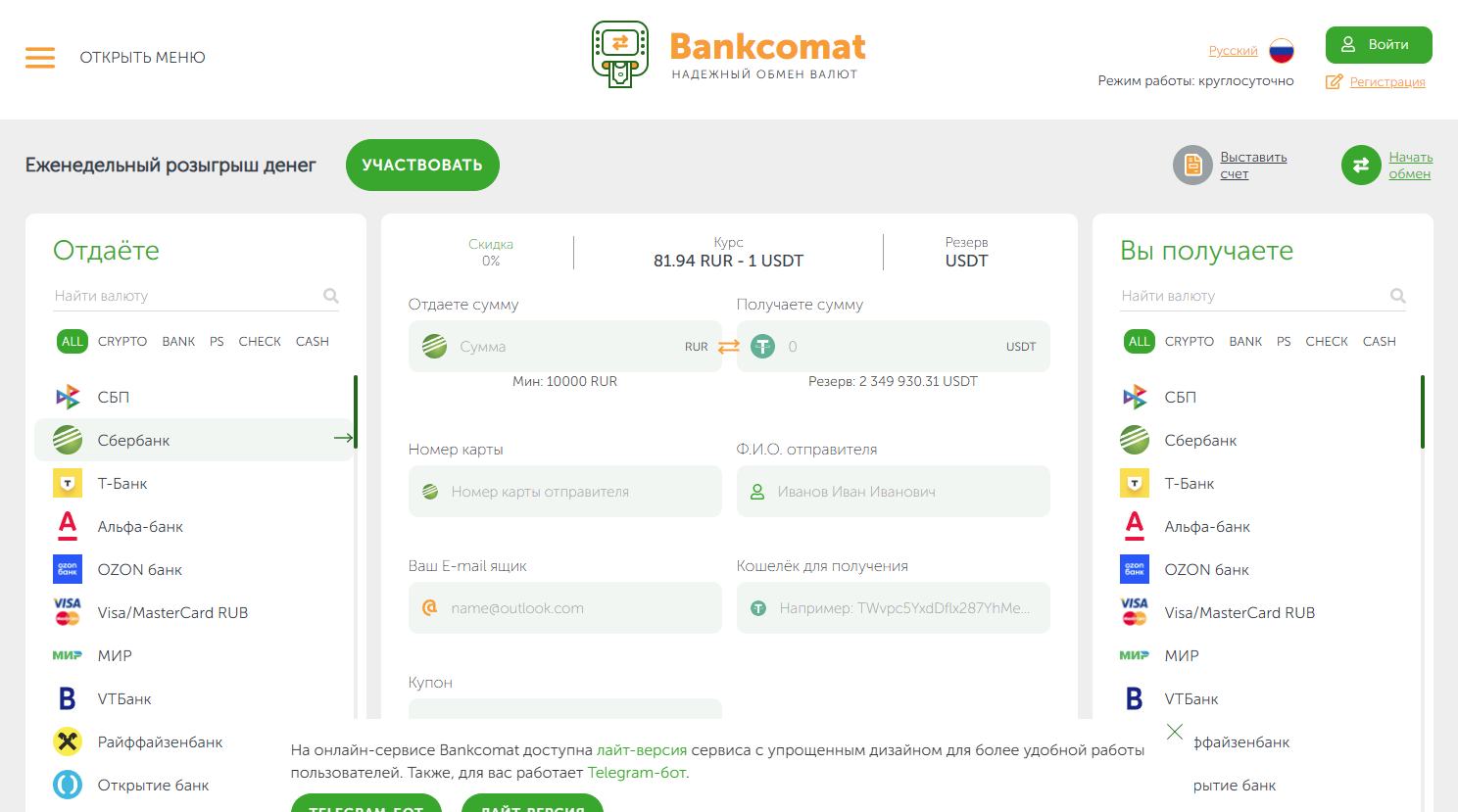Open the Выставить счет invoice icon
1458x812 pixels.
pos(1192,165)
